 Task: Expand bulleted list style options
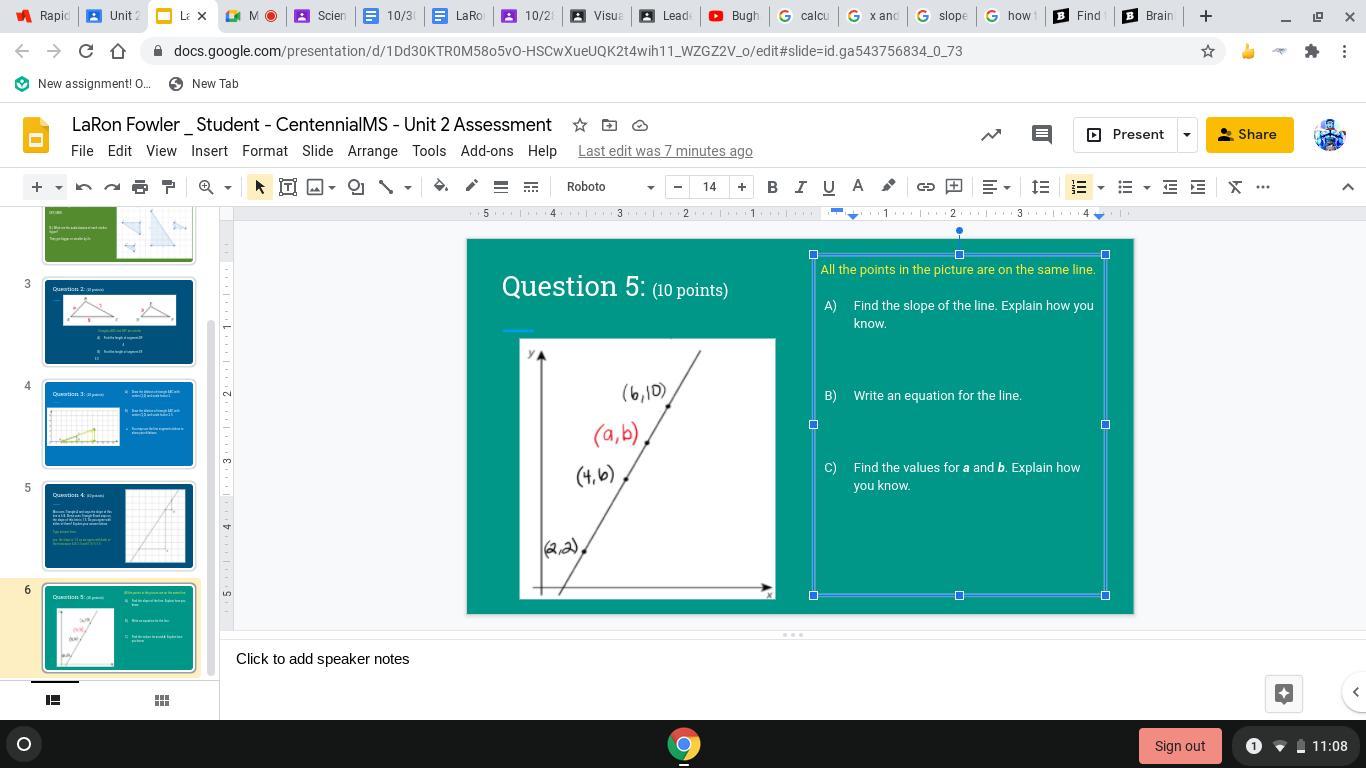pos(1146,187)
